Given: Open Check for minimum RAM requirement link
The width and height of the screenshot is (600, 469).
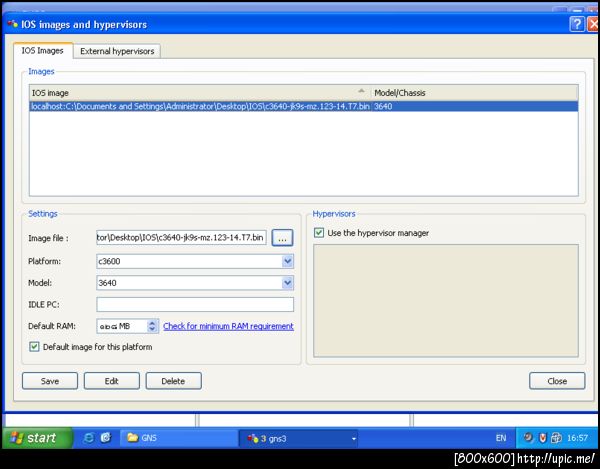Looking at the screenshot, I should [228, 326].
